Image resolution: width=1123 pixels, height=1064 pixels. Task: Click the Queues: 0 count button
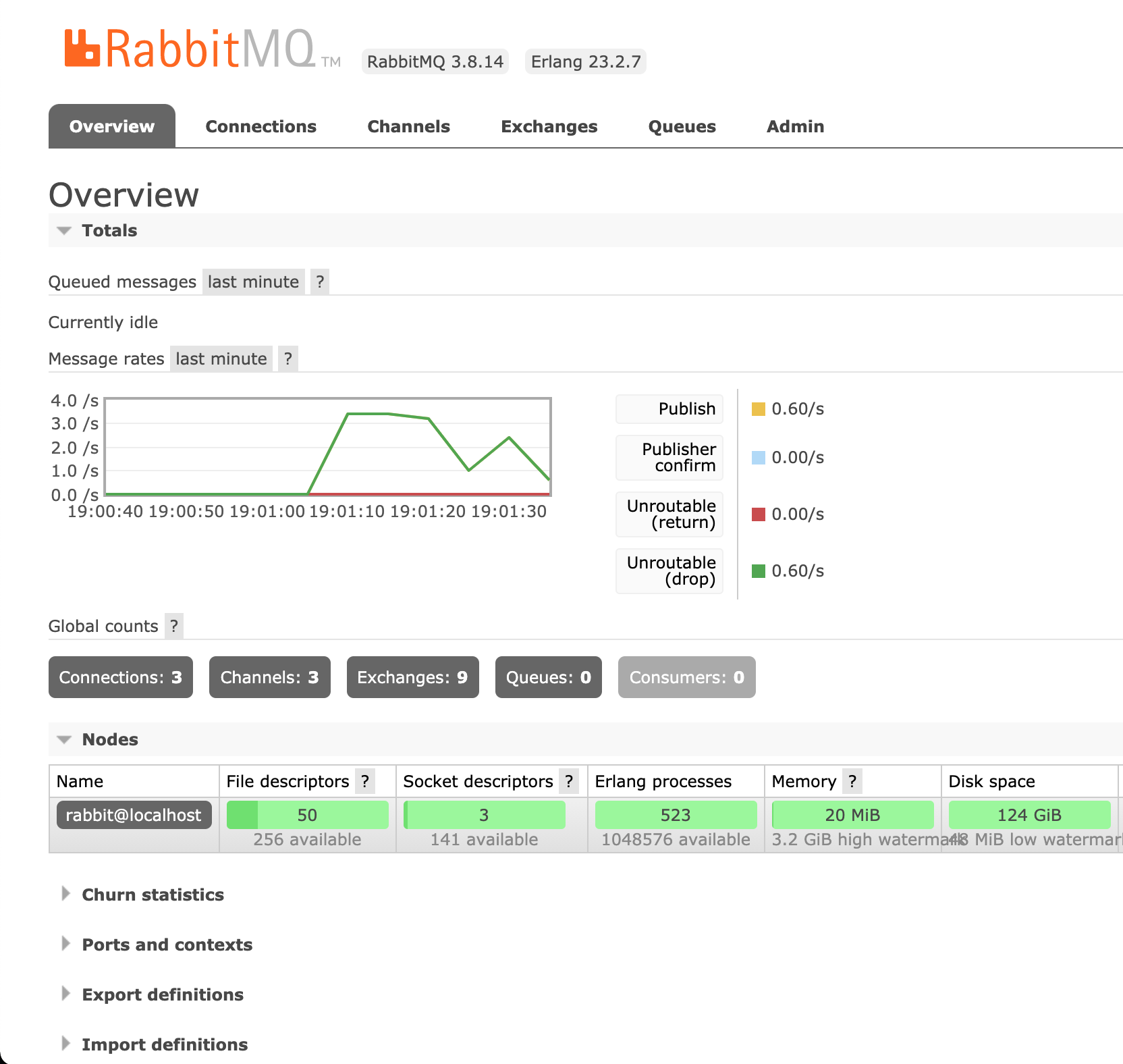549,677
